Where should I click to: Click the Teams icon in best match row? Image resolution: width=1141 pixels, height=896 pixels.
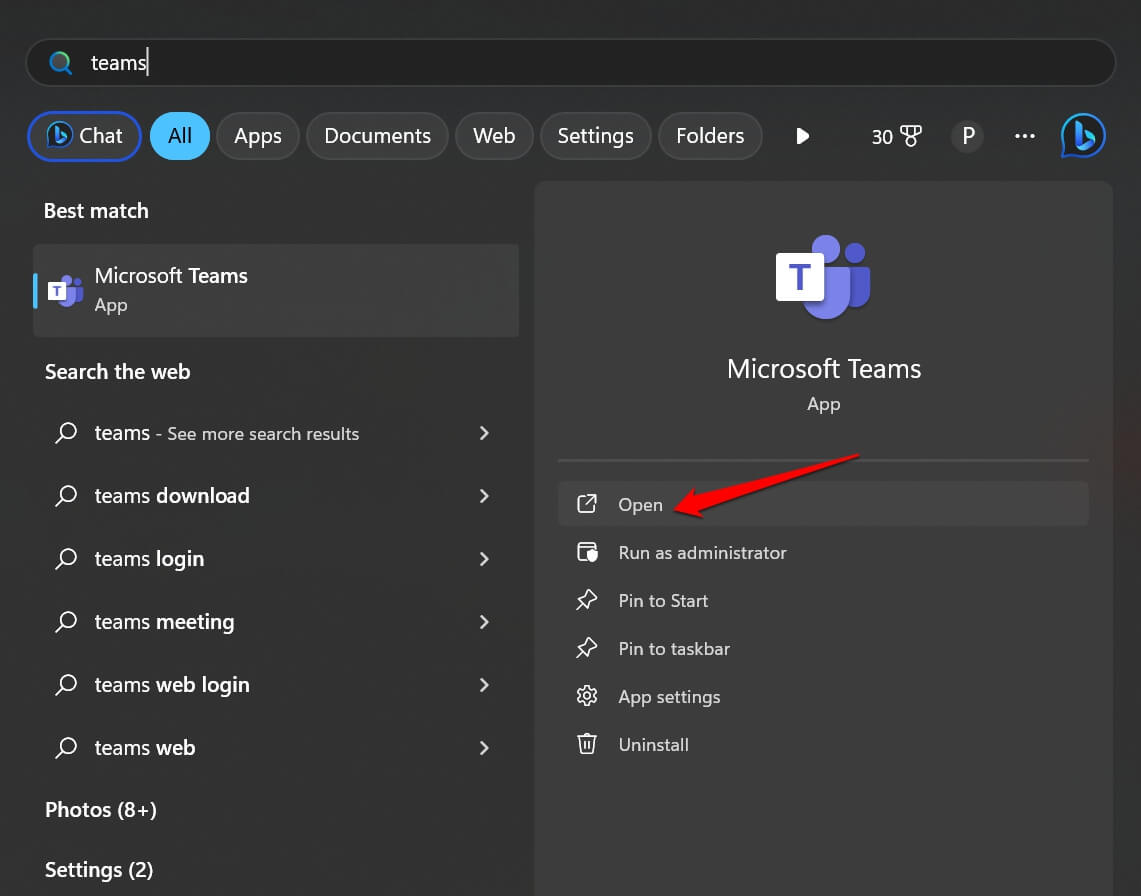point(65,290)
